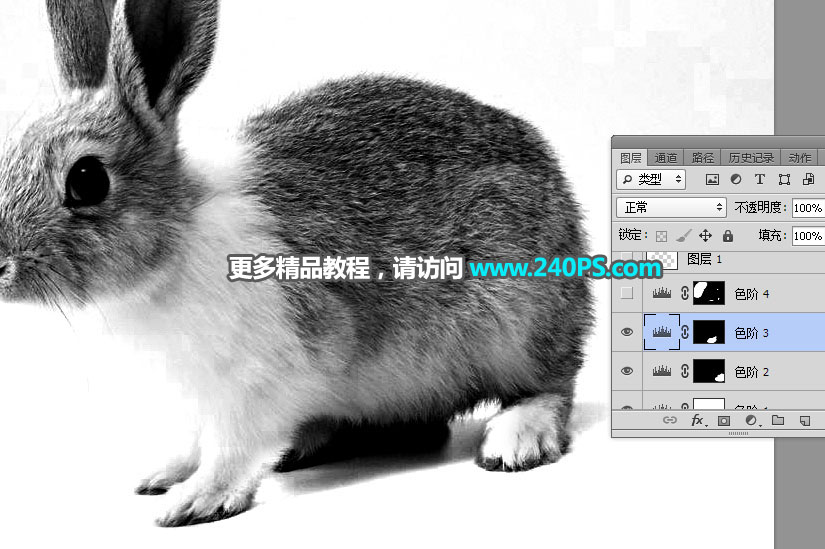This screenshot has height=549, width=825.
Task: Switch to the 历史记录 tab
Action: (x=751, y=158)
